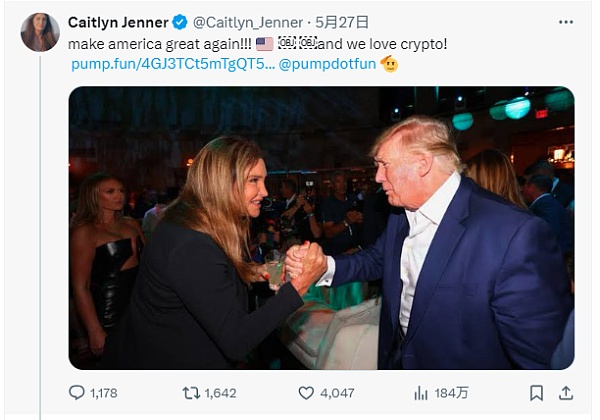Viewport: 600px width, 420px height.
Task: Open the pump.fun link
Action: click(171, 64)
